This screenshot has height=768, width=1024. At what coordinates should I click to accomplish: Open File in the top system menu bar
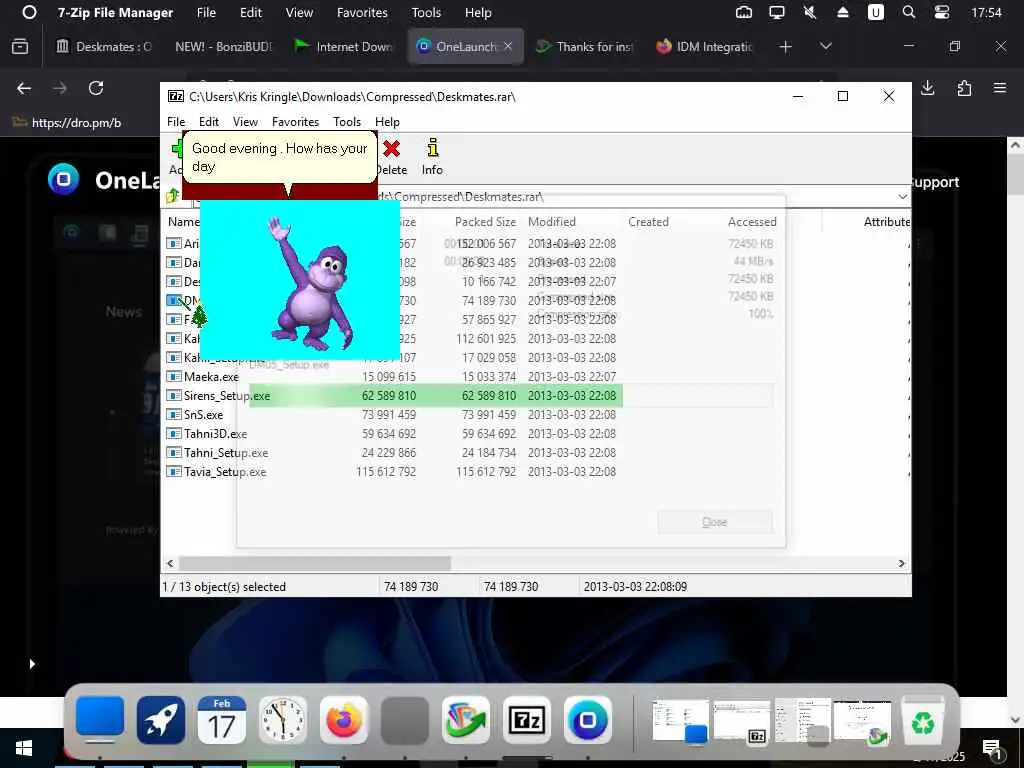206,12
